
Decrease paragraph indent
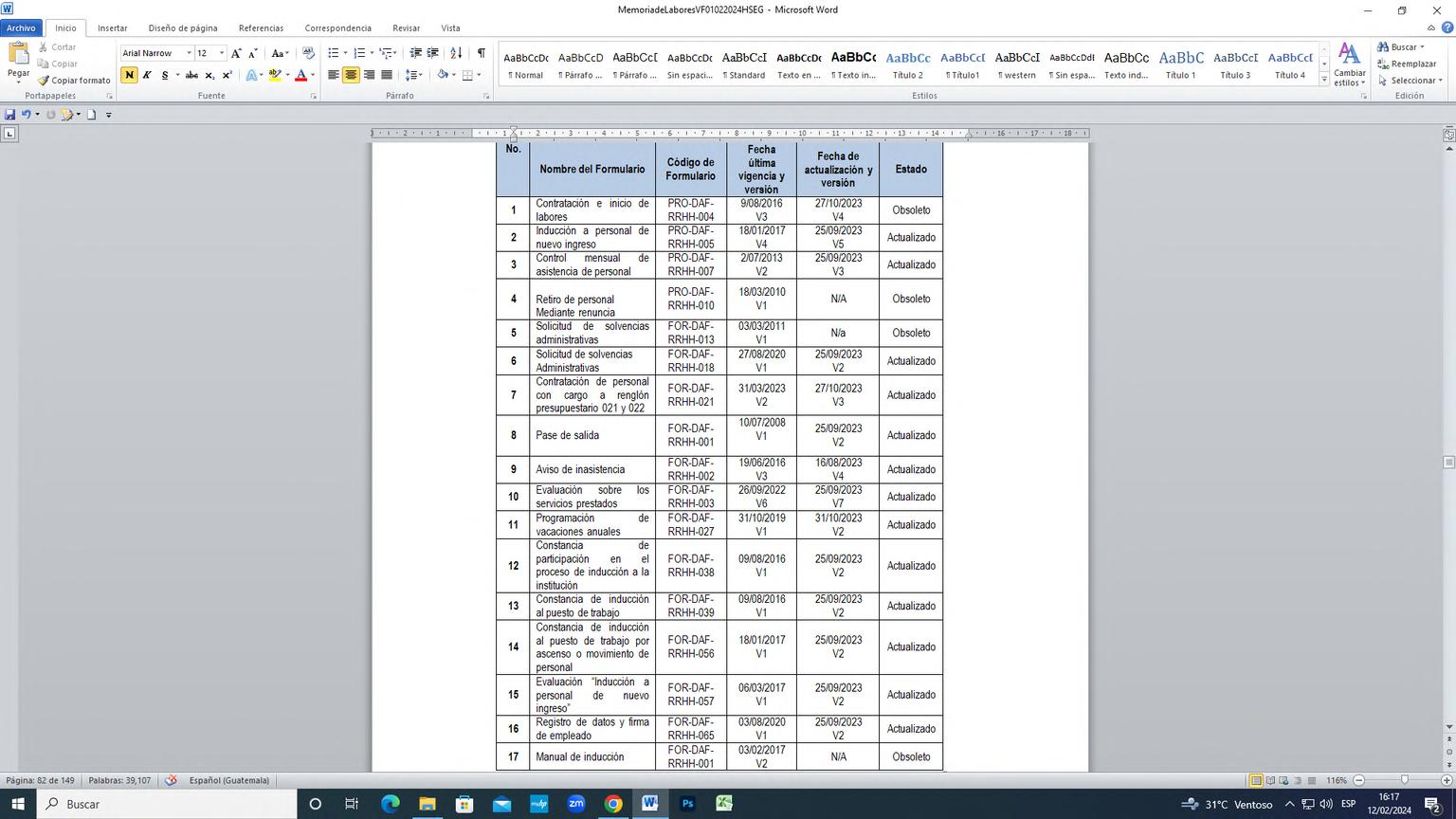point(415,53)
